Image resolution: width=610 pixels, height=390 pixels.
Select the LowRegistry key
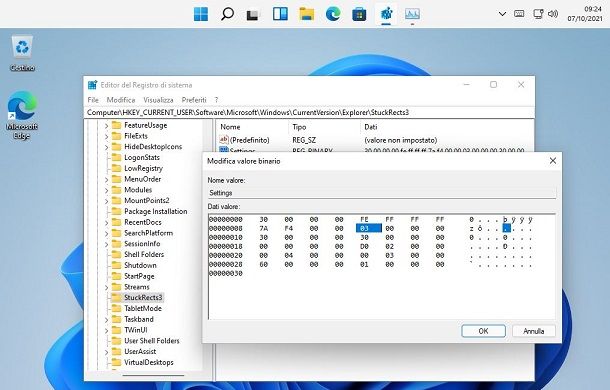[x=143, y=168]
